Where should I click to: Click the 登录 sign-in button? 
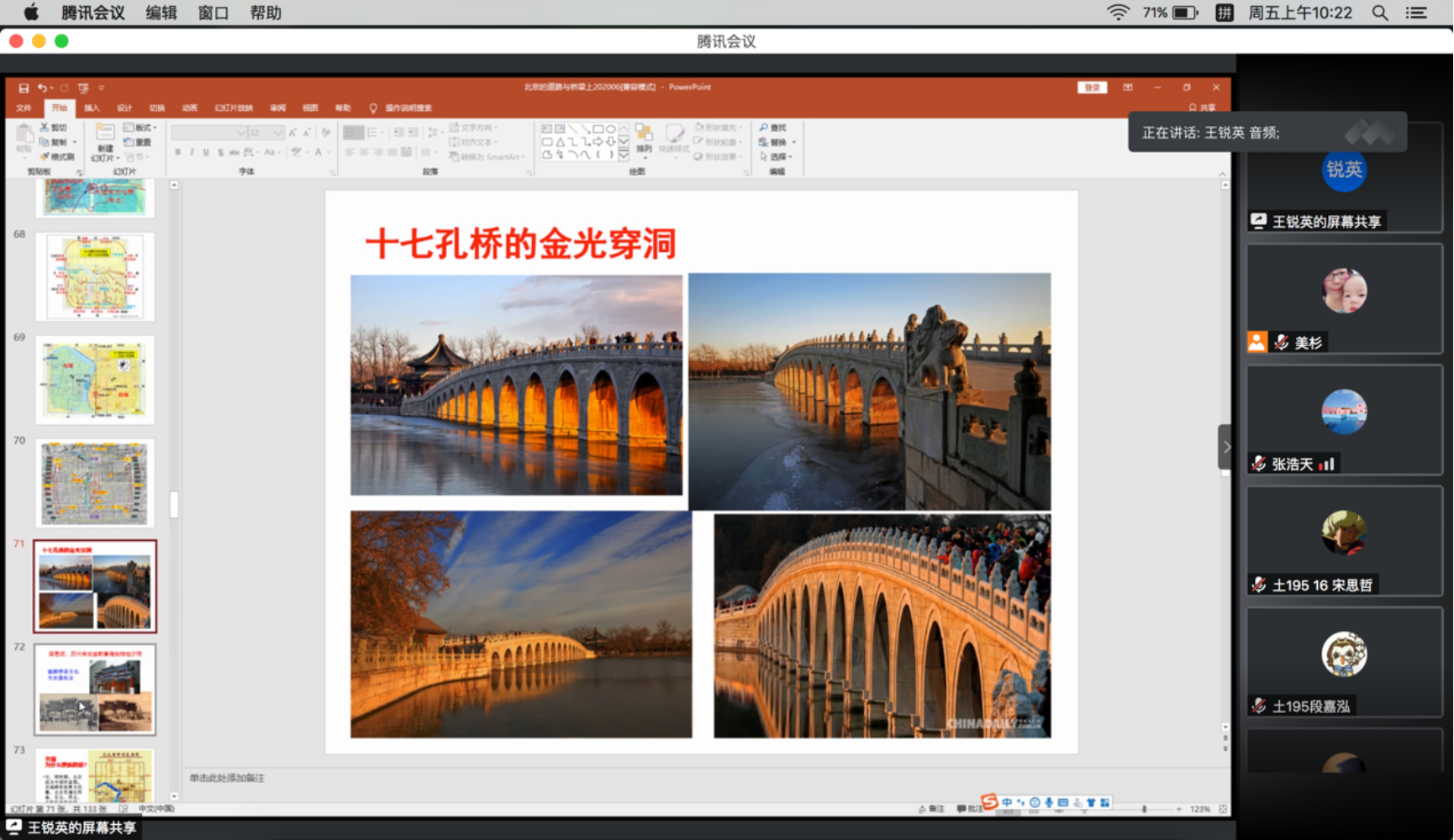coord(1092,87)
